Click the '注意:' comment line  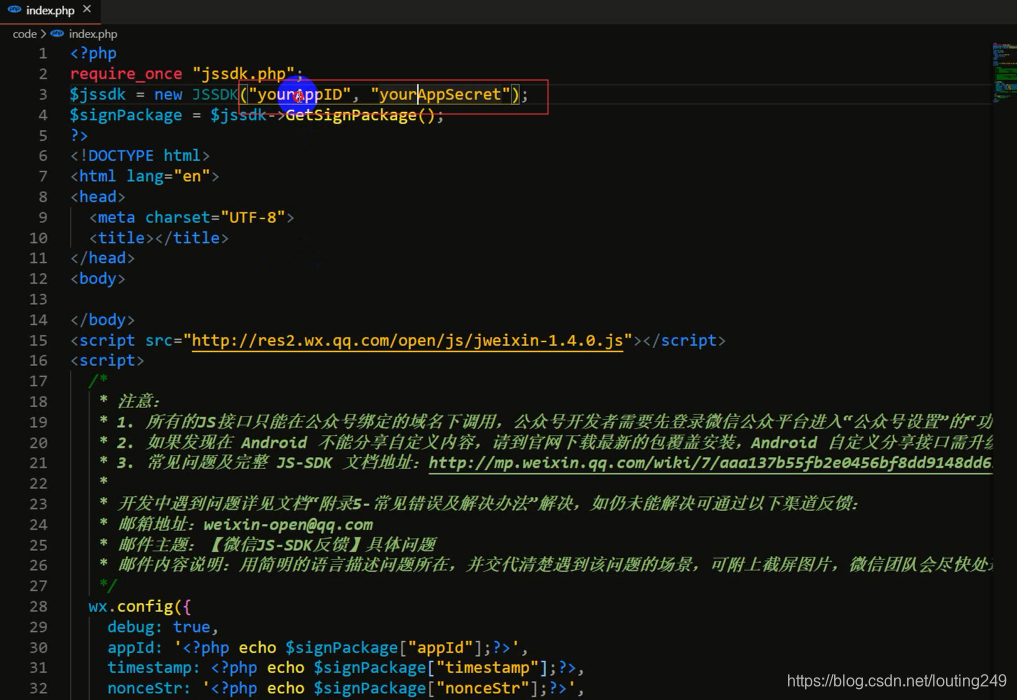[x=130, y=402]
